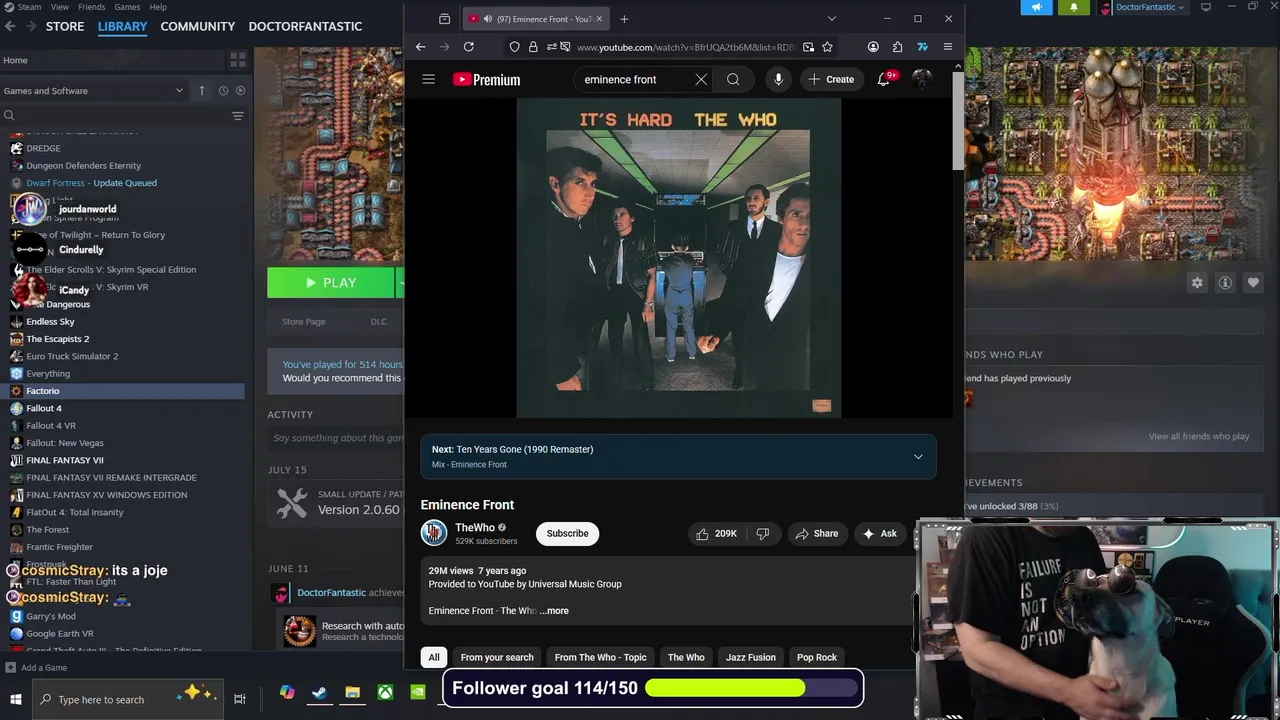Go back in the browser

(421, 47)
